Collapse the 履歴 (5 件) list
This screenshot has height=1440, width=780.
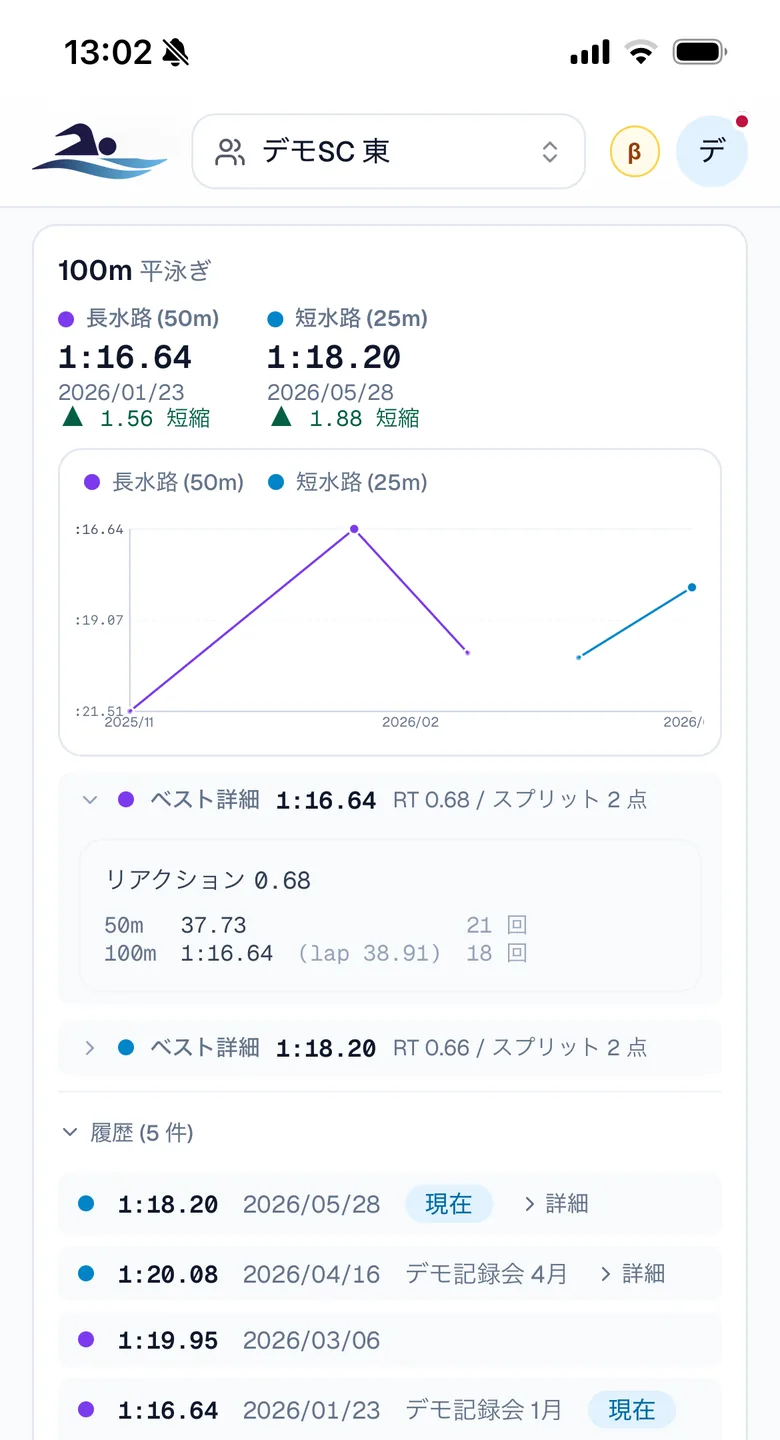click(127, 1132)
